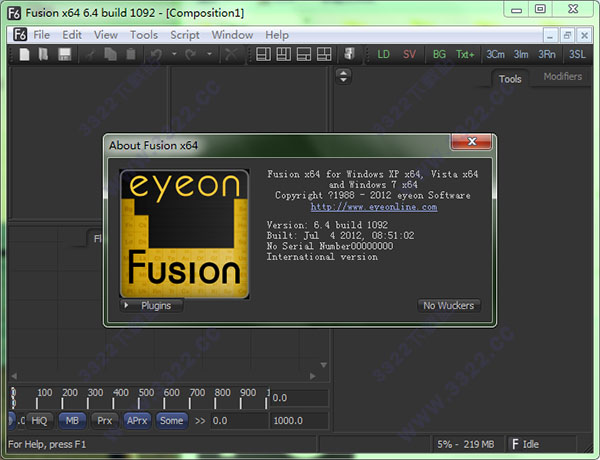600x460 pixels.
Task: Add a Text+ tool with Txt+
Action: 465,54
